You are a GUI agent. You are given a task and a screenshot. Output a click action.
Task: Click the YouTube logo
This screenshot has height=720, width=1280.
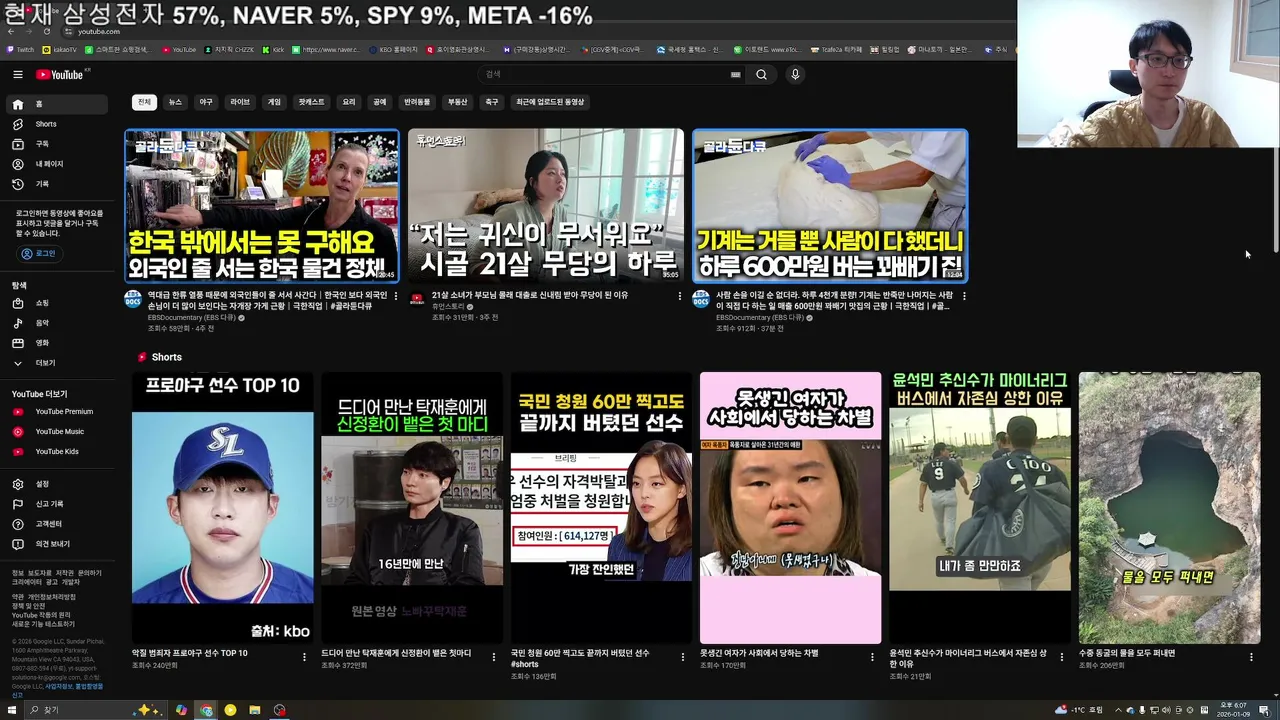coord(62,74)
